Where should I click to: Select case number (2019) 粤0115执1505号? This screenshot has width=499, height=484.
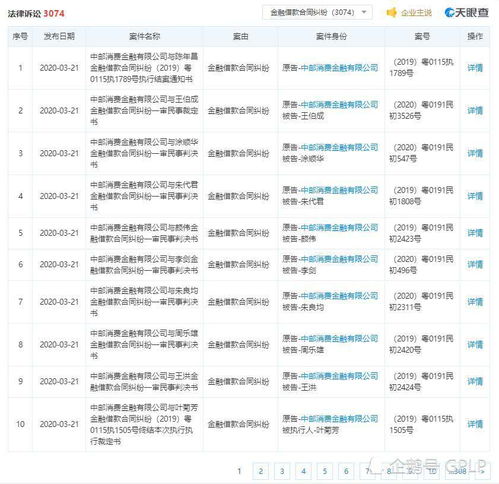[x=421, y=424]
